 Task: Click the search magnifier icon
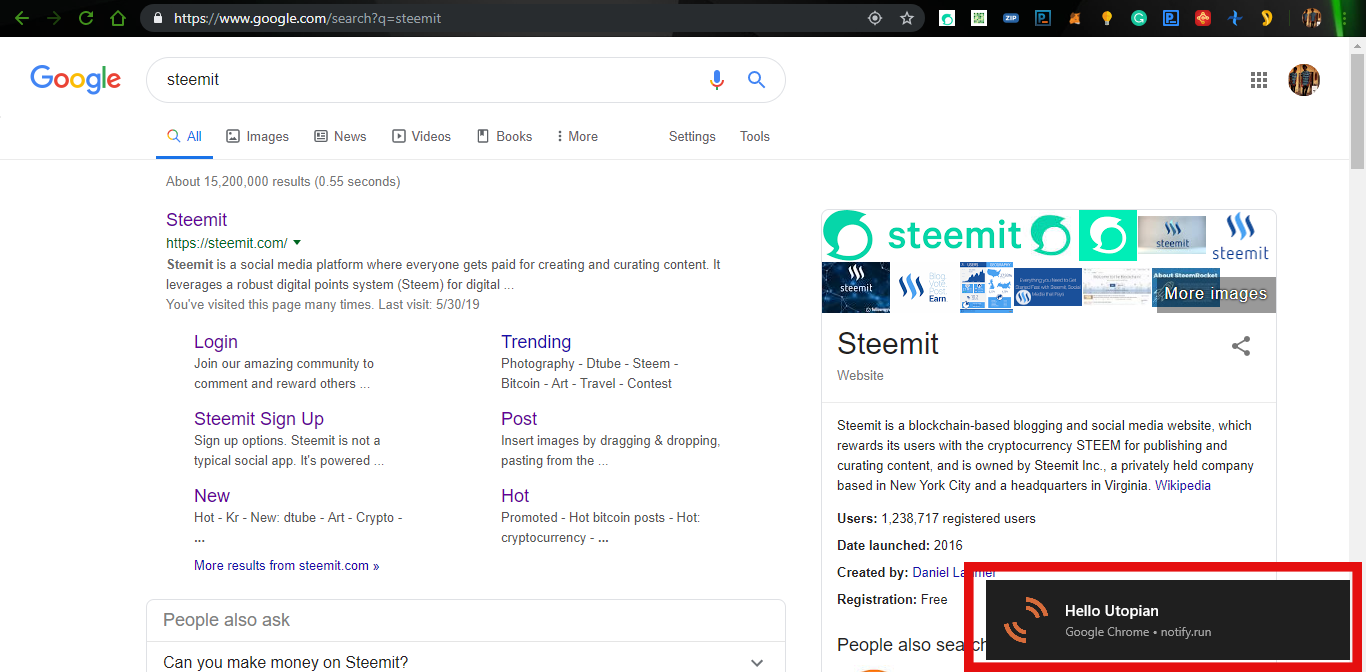[756, 79]
